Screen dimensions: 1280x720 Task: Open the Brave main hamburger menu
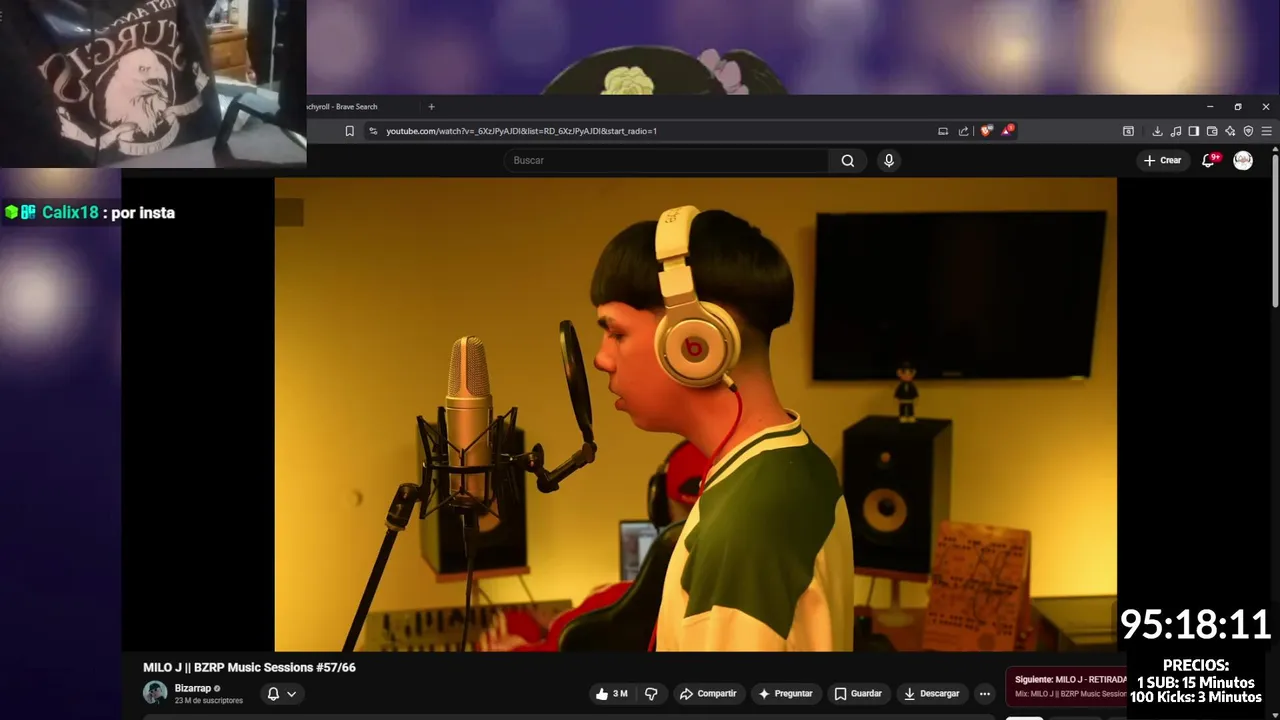(1267, 131)
